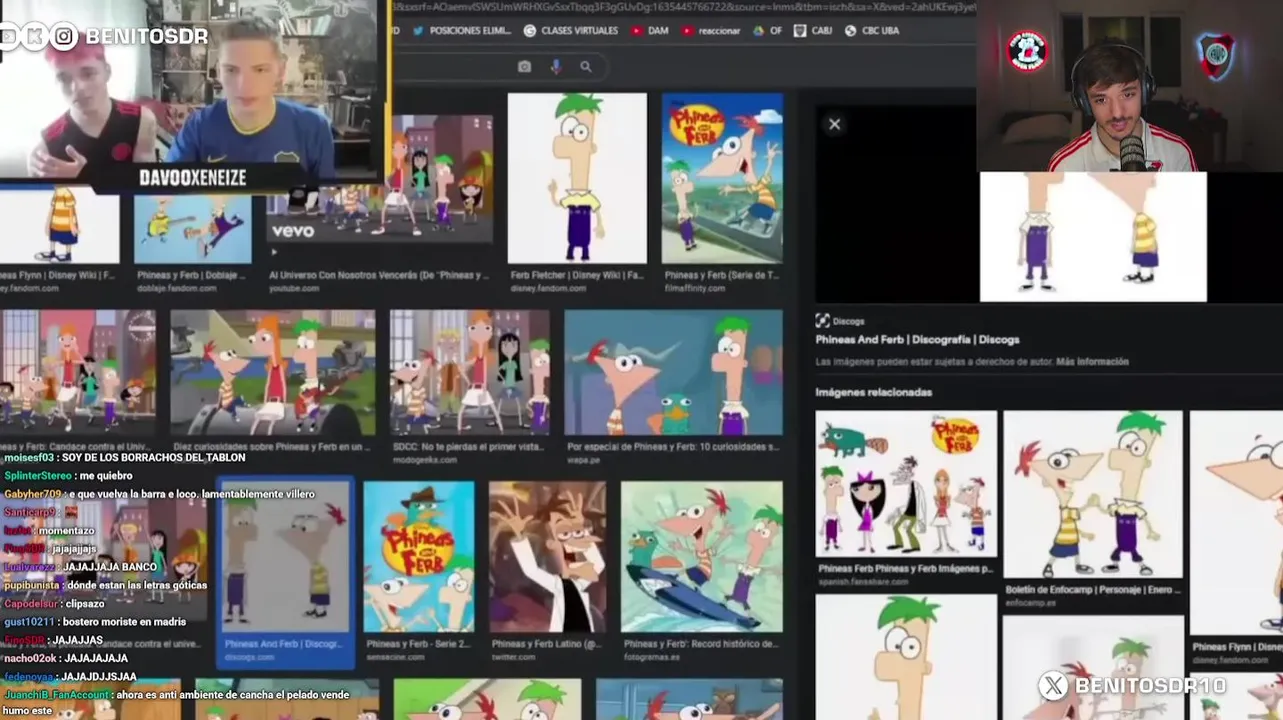Viewport: 1283px width, 720px height.
Task: Open CABJ bookmark
Action: pos(813,31)
